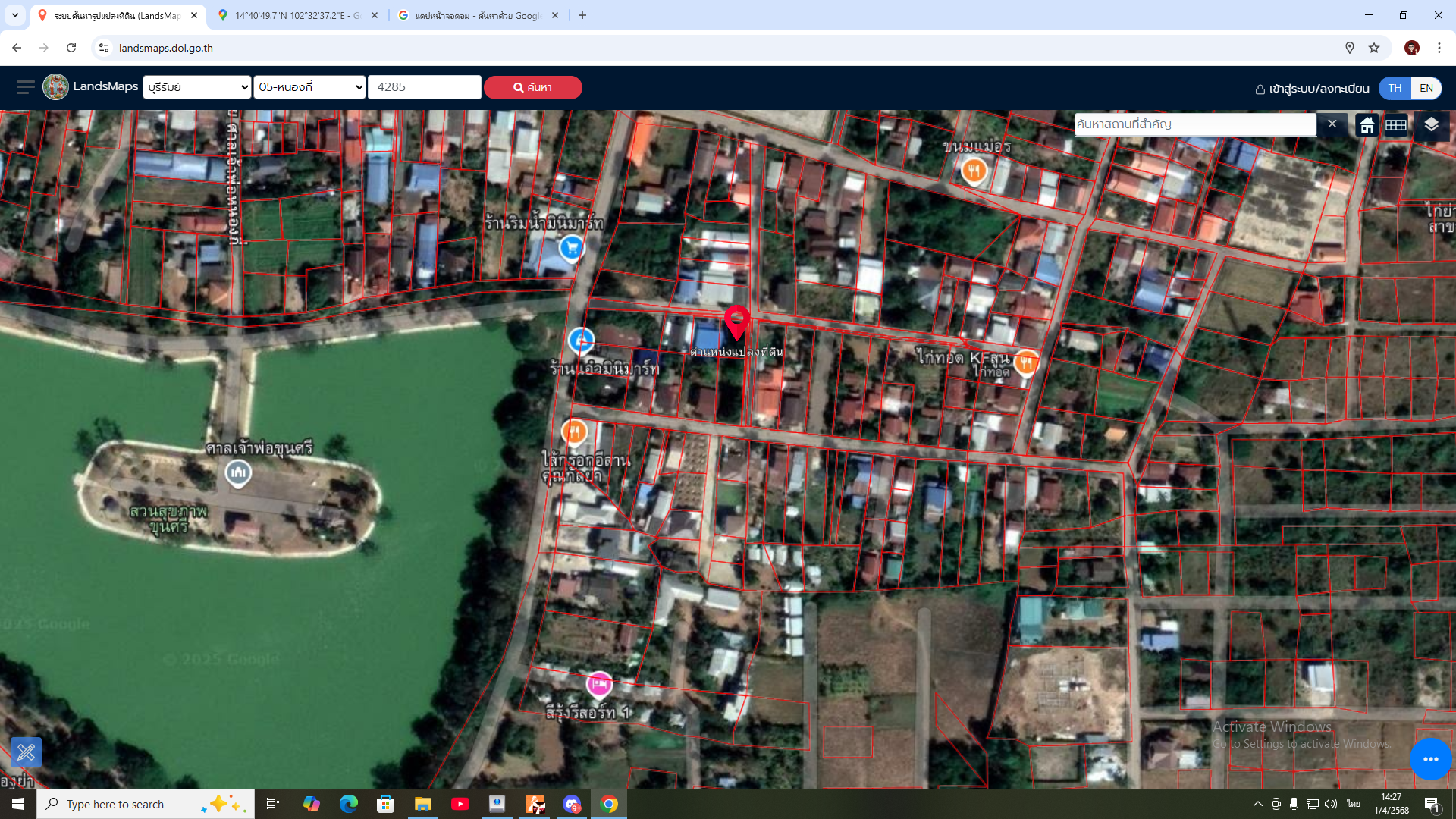Screen dimensions: 1456x819
Task: Open the taskbar clock showing 14:27
Action: click(x=1392, y=804)
